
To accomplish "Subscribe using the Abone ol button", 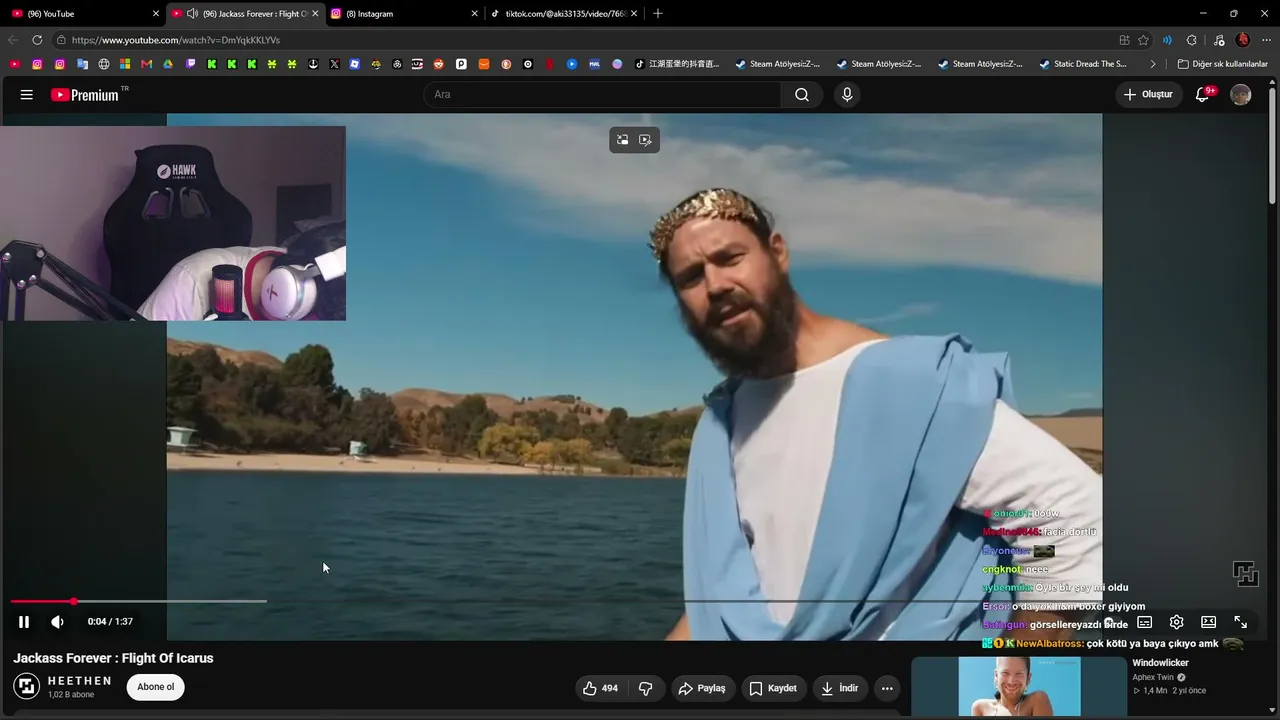I will pos(156,687).
